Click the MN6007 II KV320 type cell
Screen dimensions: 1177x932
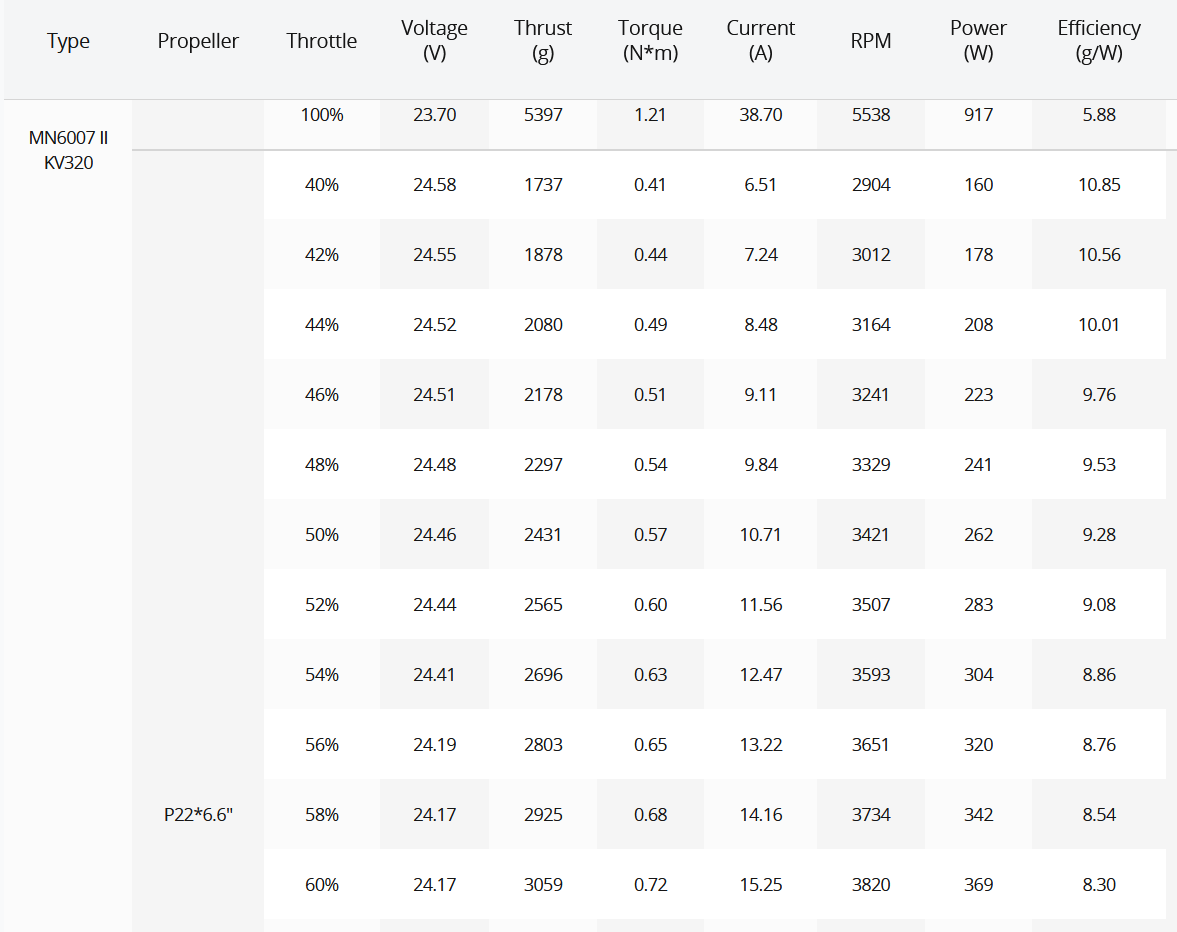(68, 150)
